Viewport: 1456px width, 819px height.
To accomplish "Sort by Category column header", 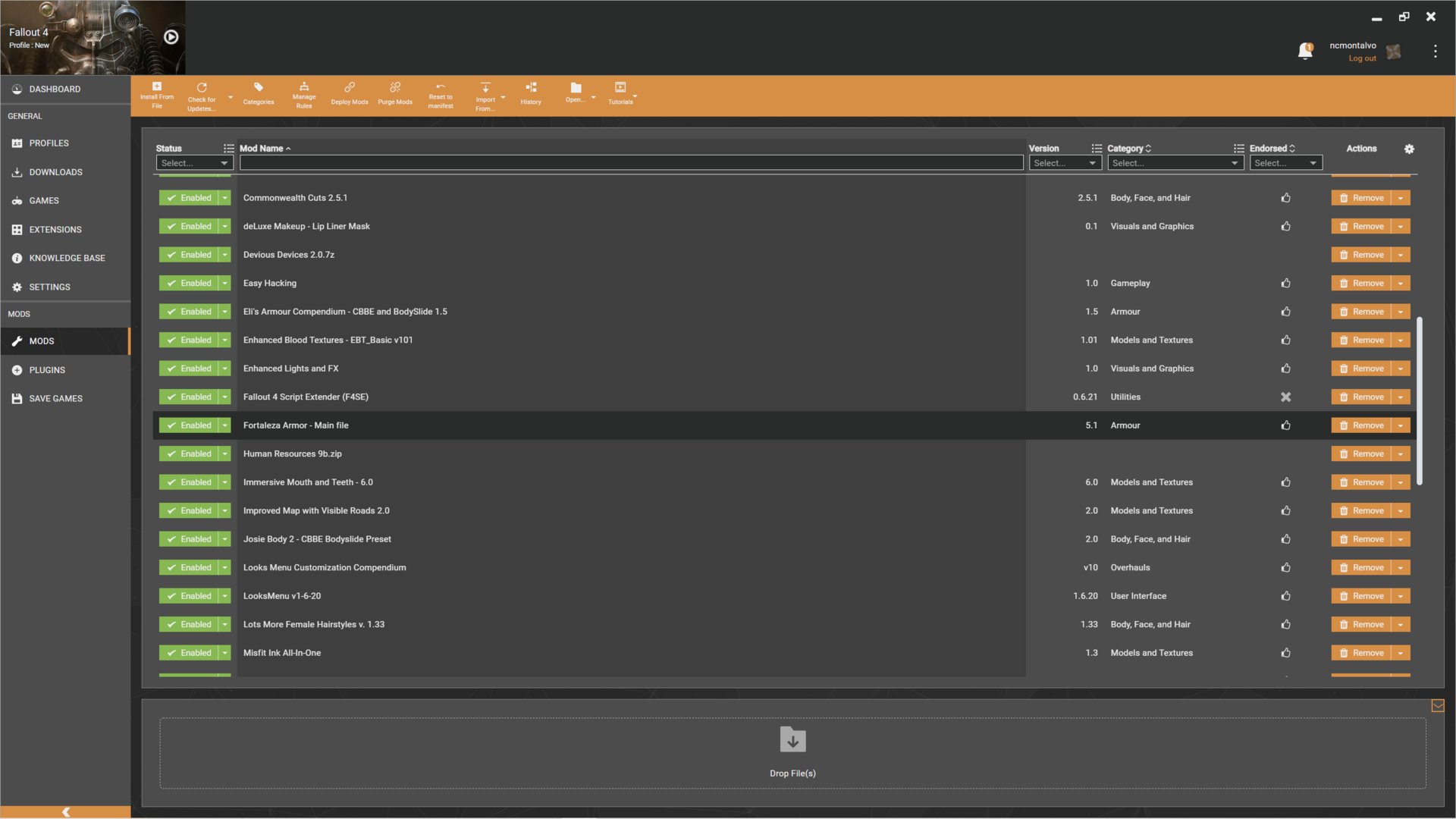I will tap(1129, 149).
